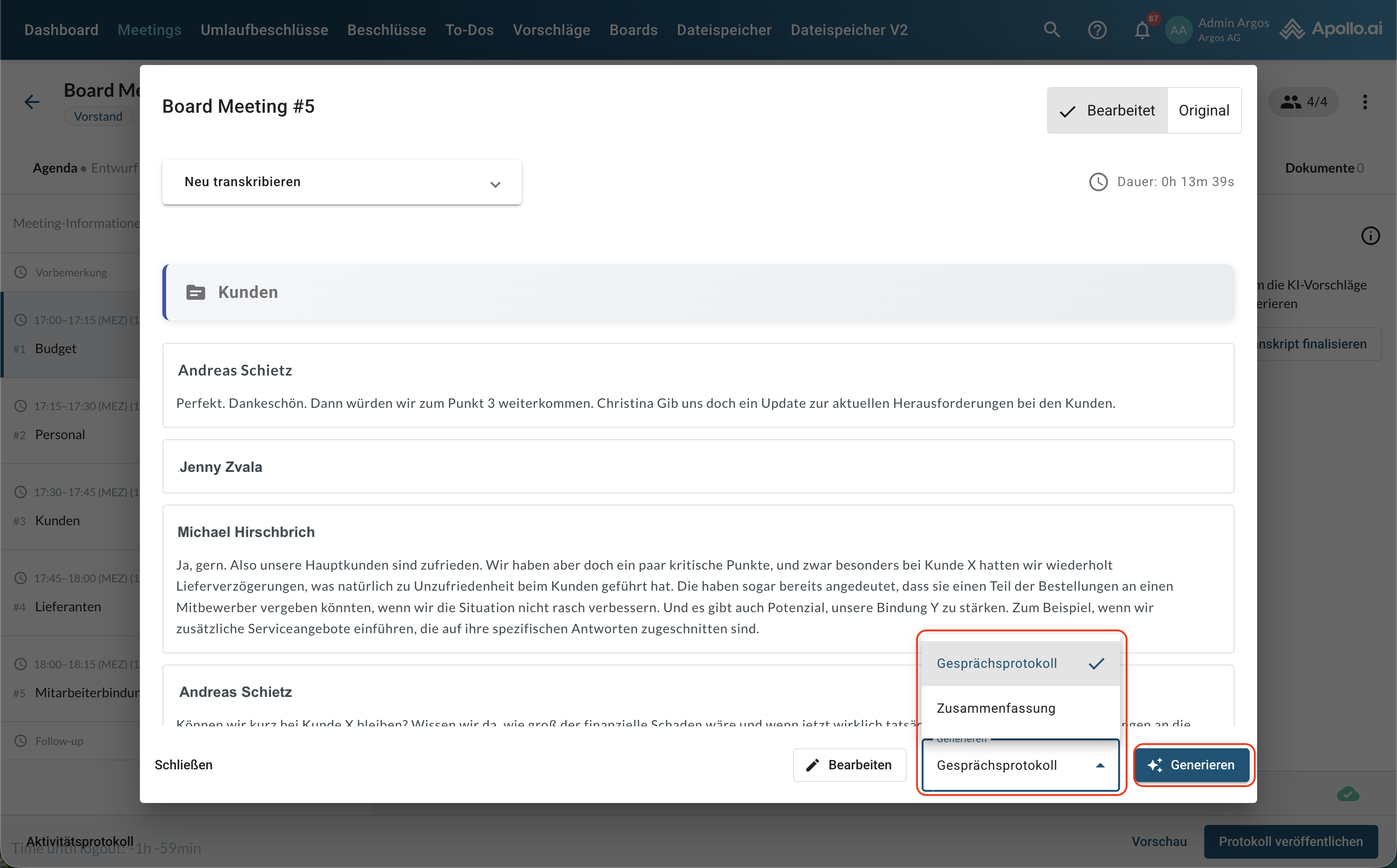Go to the Dateispeicher V2 menu
The image size is (1397, 868).
[849, 30]
